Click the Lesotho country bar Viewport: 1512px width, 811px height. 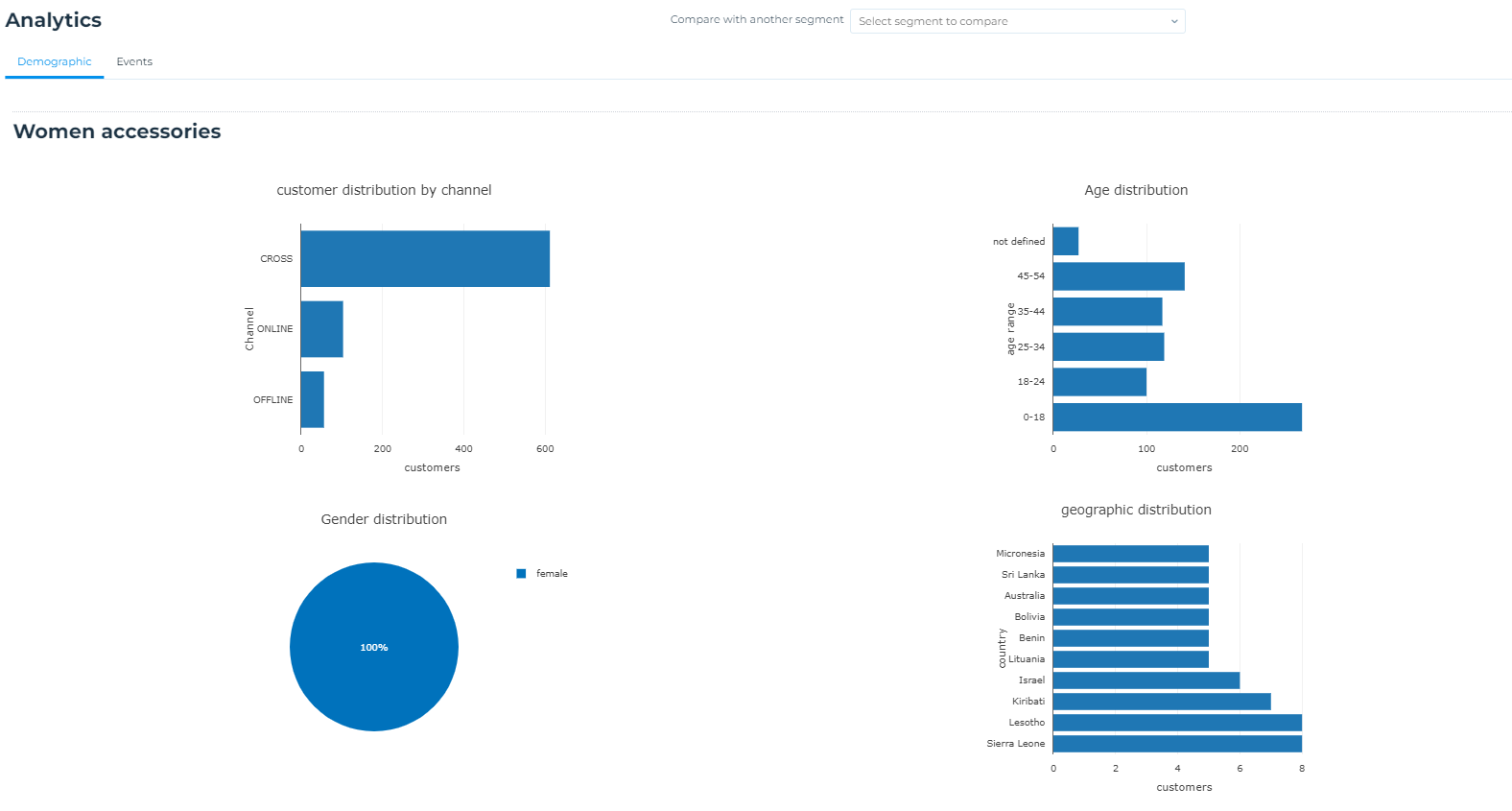pos(1177,723)
